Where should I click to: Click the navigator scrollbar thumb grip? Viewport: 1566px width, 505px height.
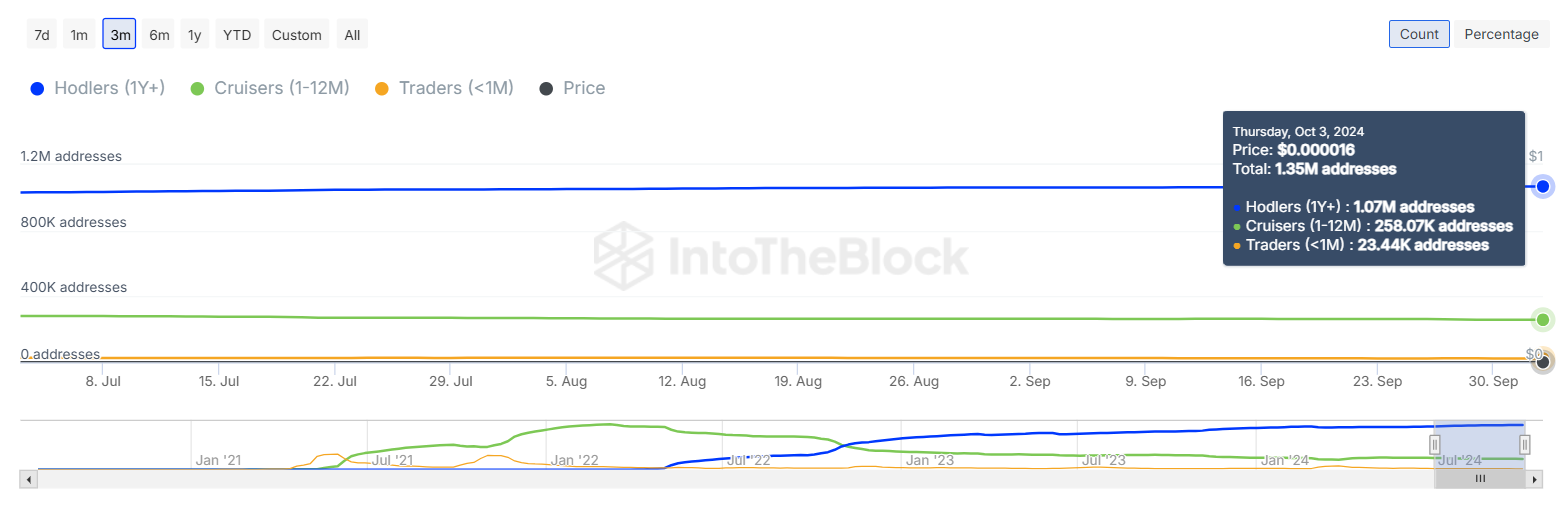point(1480,479)
